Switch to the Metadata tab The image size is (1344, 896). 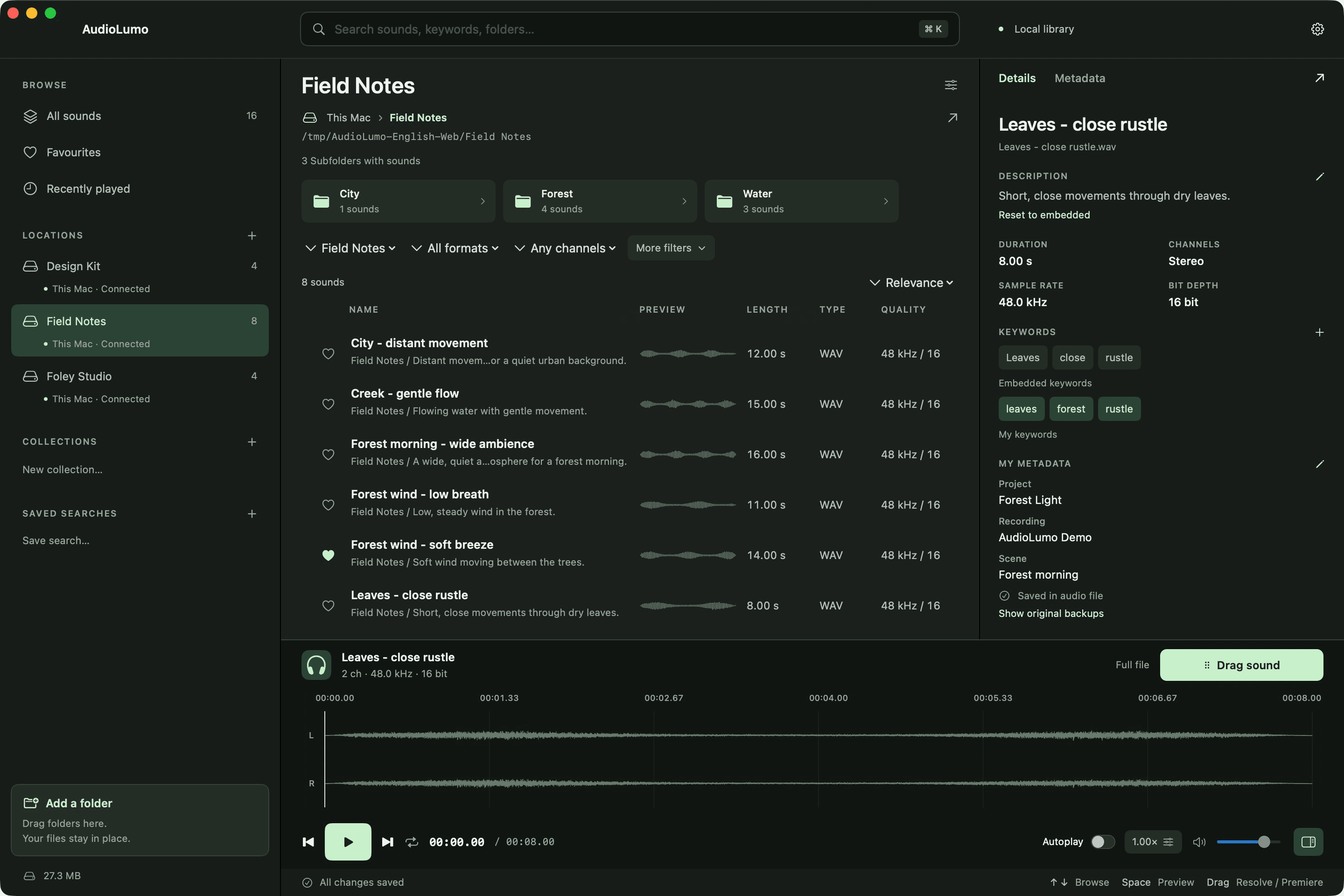1079,78
